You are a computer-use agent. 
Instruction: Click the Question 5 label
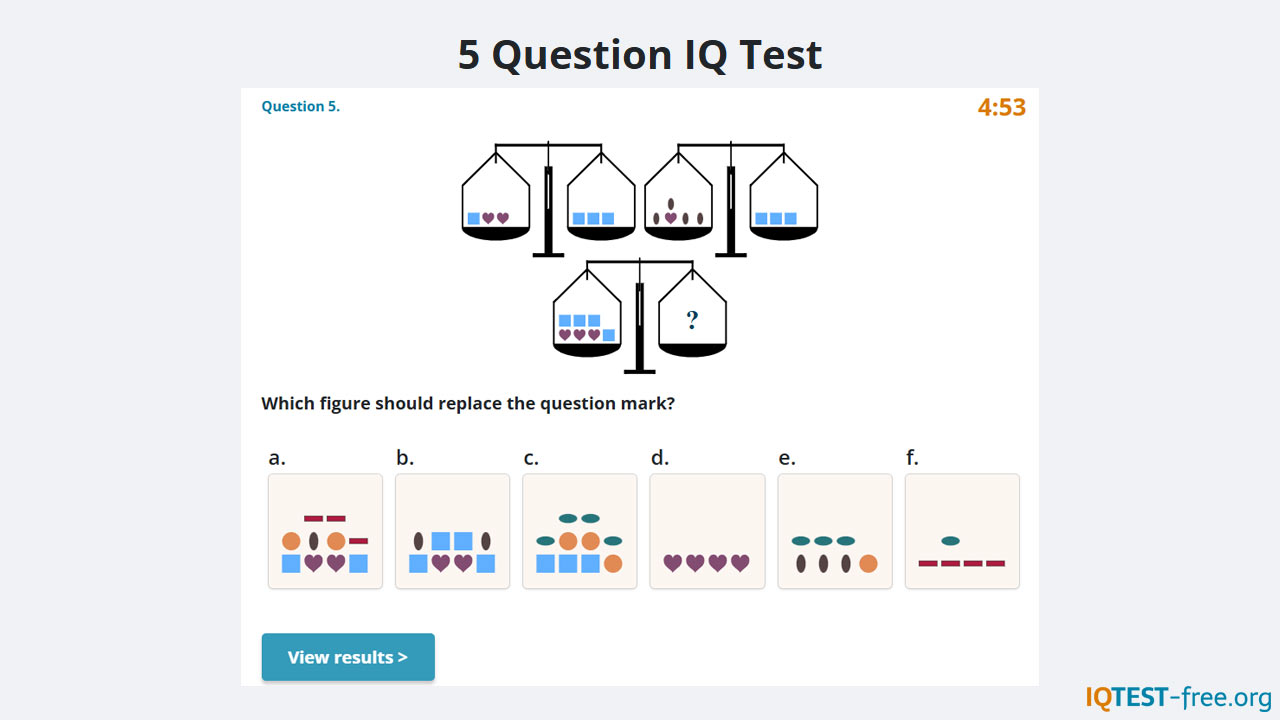coord(300,106)
